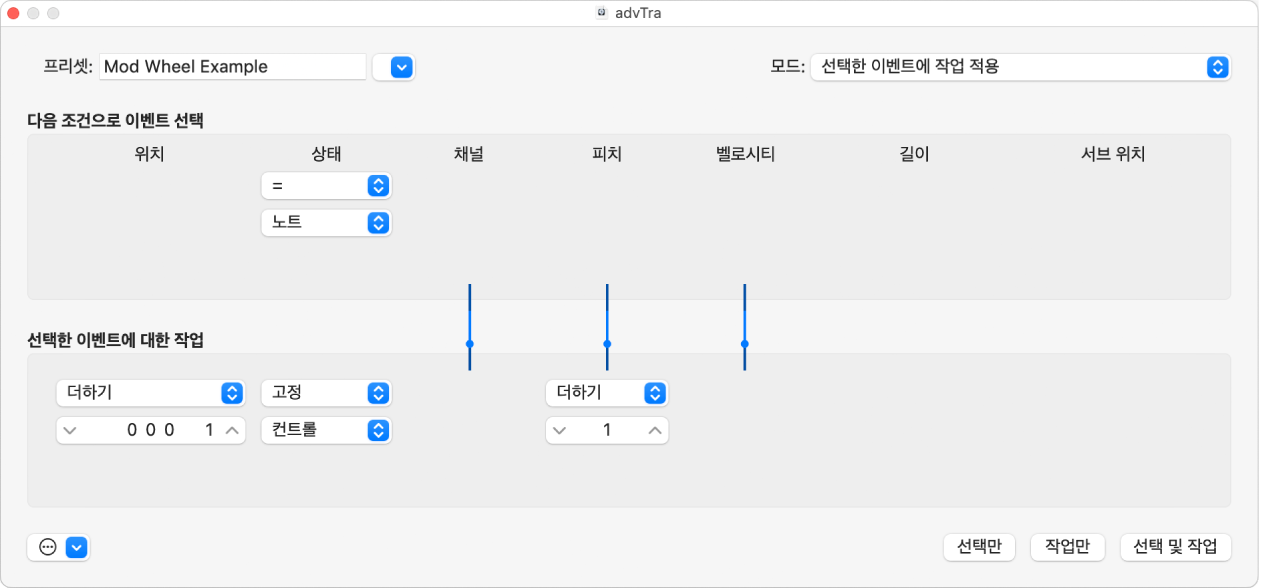Open the ellipsis action menu at bottom left
Screen dimensions: 1261x588
click(x=48, y=547)
